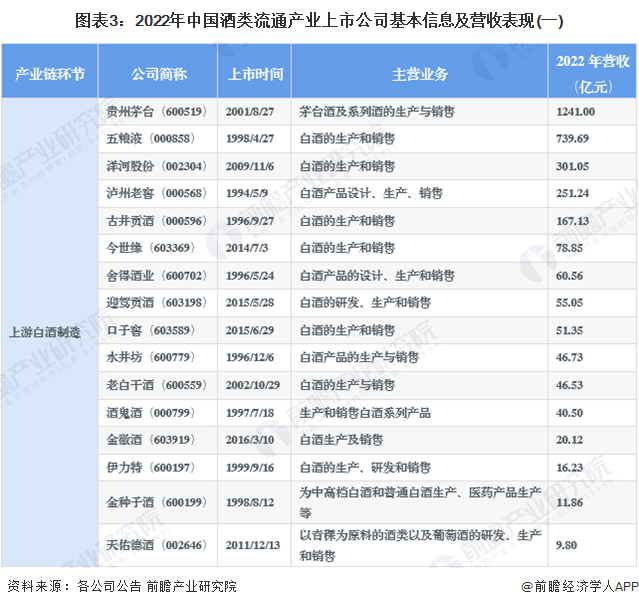639x607 pixels.
Task: Click listing date 2001/8/27
Action: 250,112
